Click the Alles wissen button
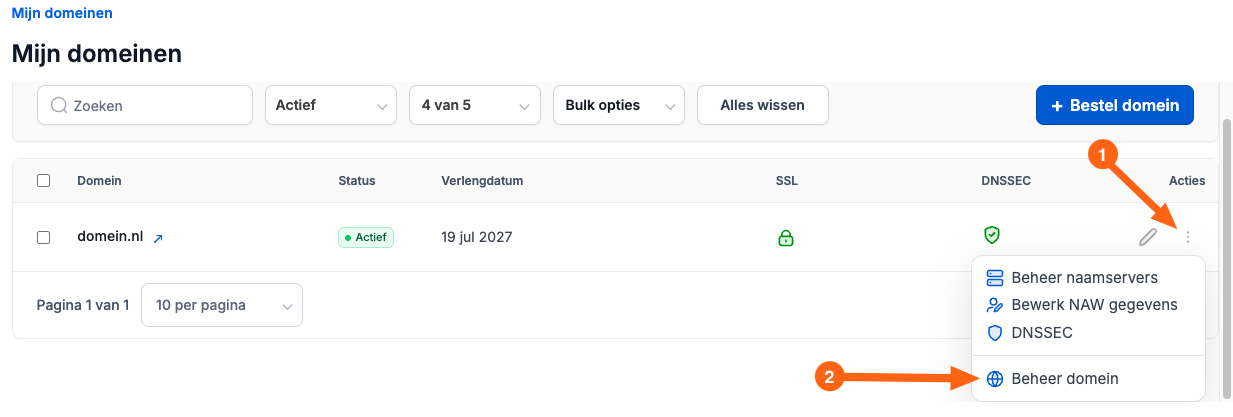This screenshot has width=1233, height=417. click(x=763, y=105)
